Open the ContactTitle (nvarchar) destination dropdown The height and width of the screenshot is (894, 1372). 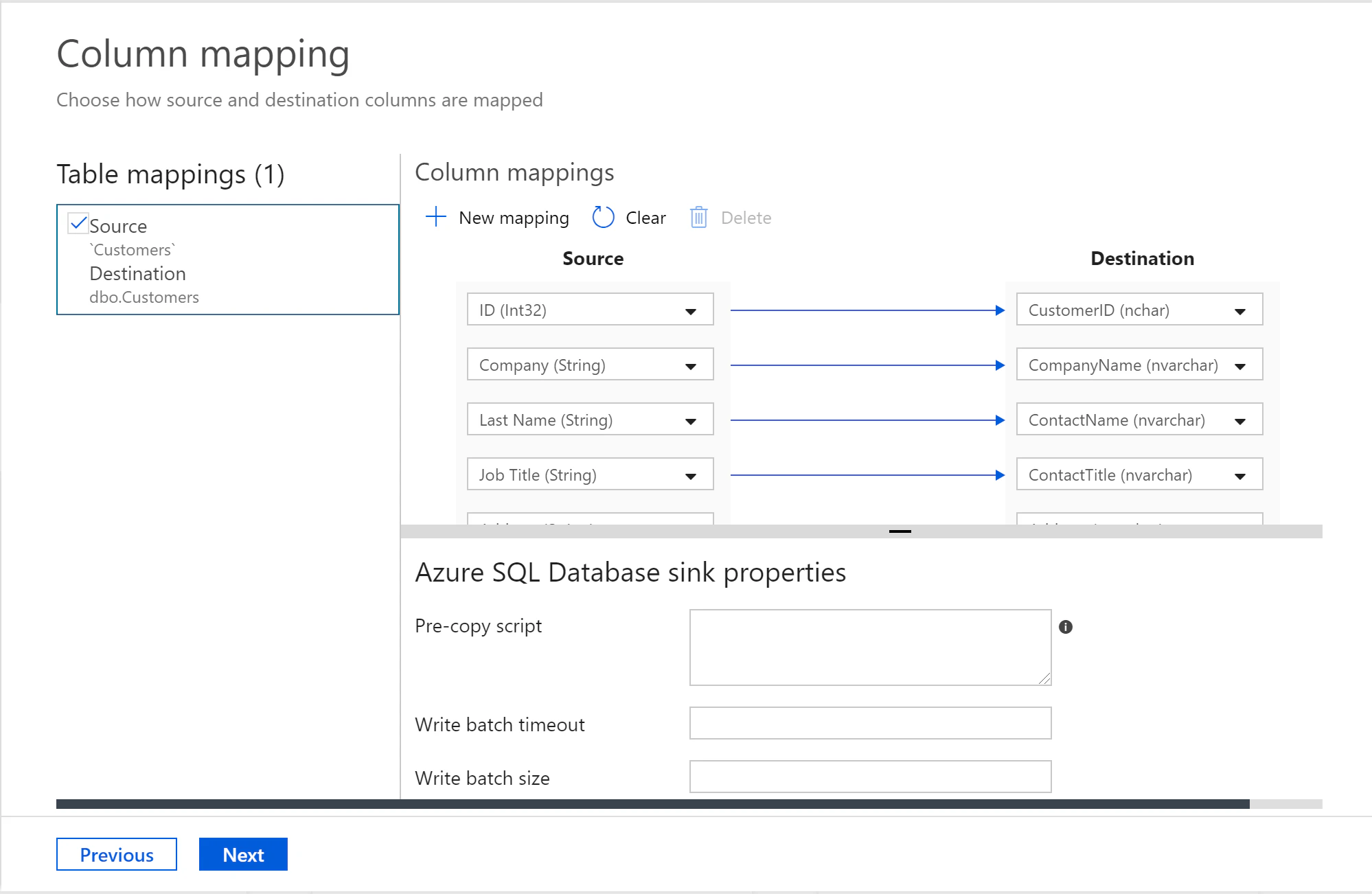pos(1140,474)
